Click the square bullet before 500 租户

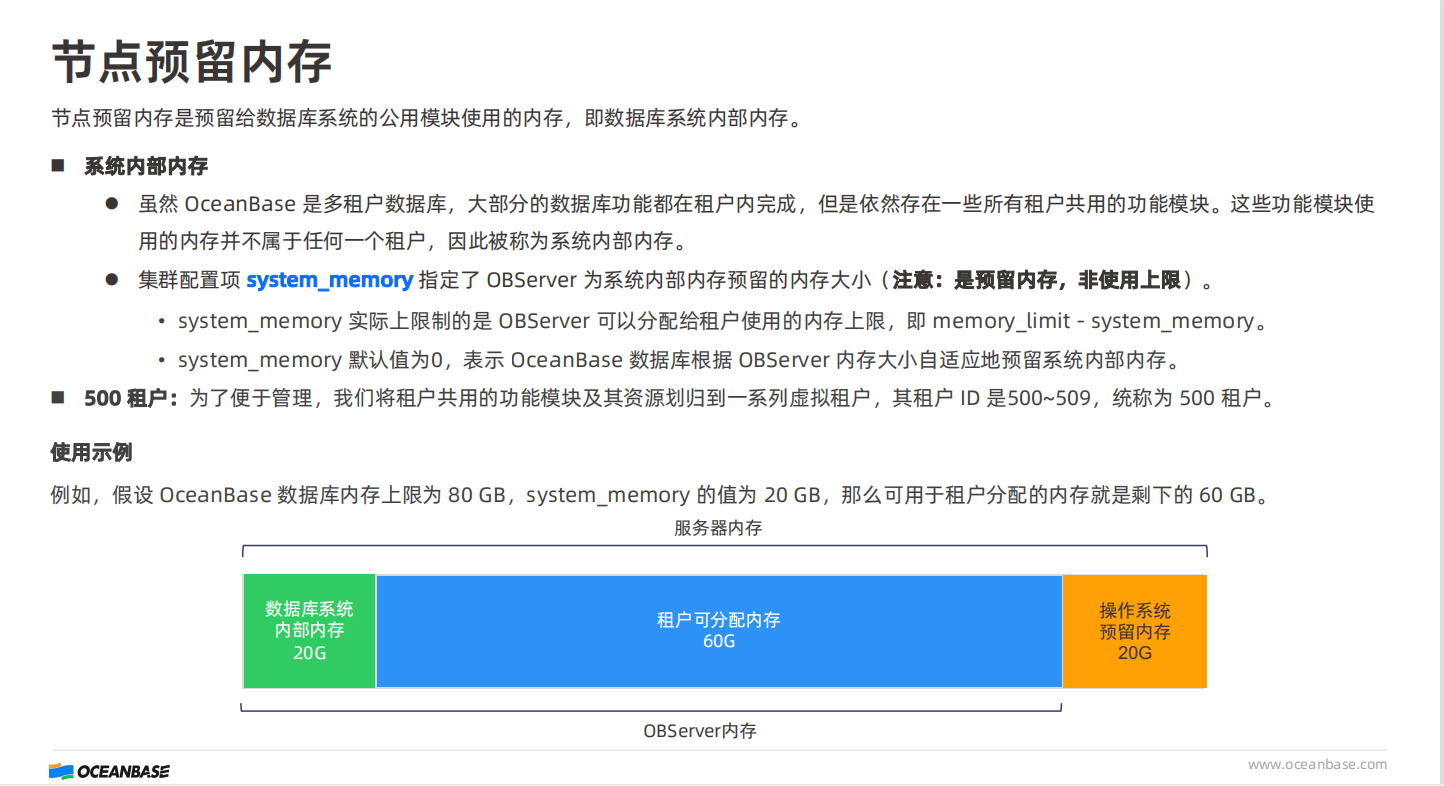(58, 398)
